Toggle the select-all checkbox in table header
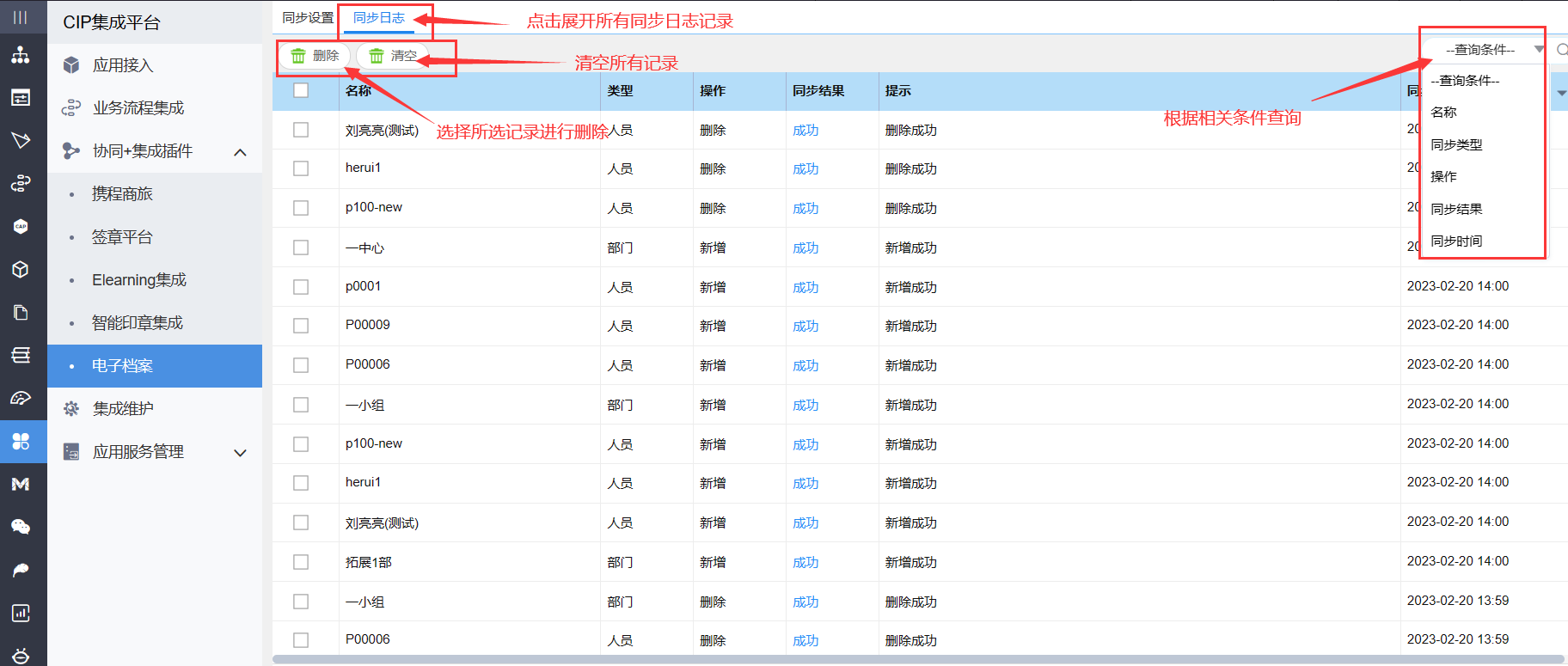Image resolution: width=1568 pixels, height=666 pixels. (301, 90)
